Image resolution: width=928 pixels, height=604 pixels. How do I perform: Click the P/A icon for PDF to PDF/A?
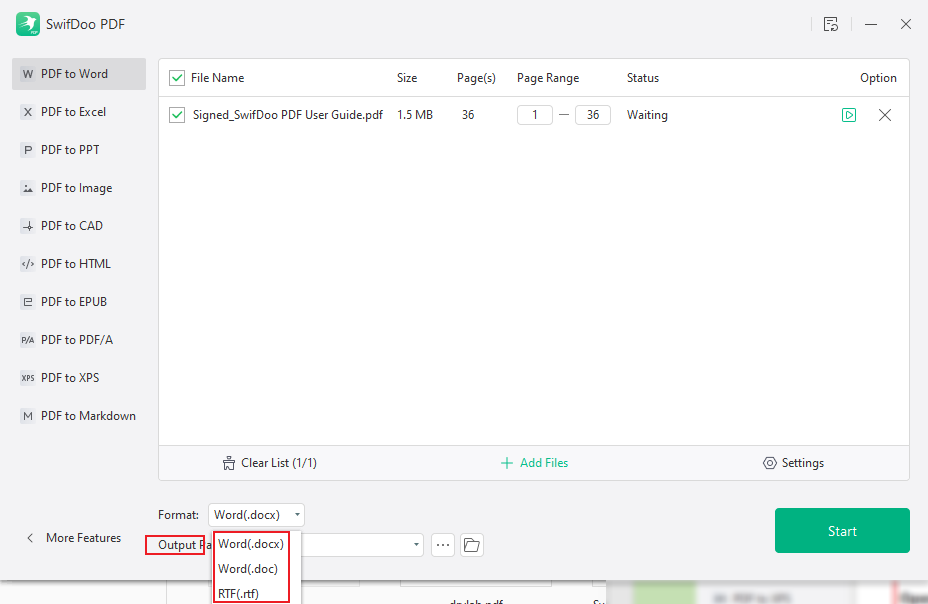pyautogui.click(x=28, y=340)
